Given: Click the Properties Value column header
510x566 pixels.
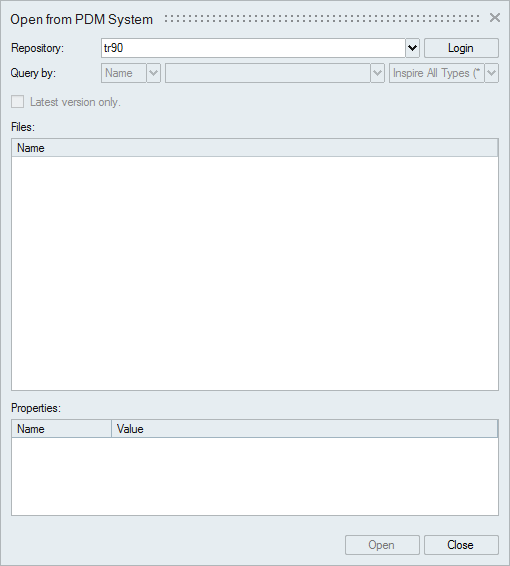Looking at the screenshot, I should point(305,429).
